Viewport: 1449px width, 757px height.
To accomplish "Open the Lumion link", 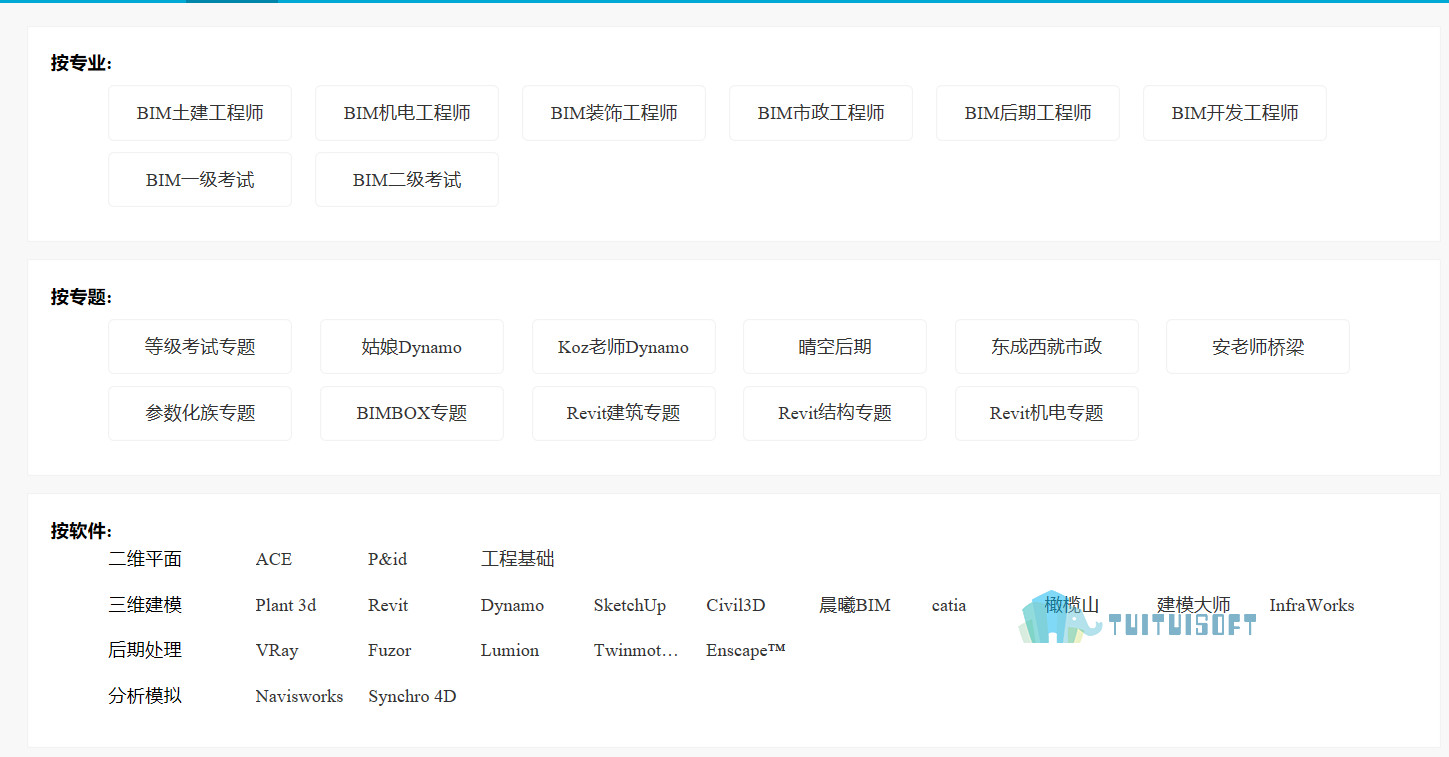I will (510, 650).
